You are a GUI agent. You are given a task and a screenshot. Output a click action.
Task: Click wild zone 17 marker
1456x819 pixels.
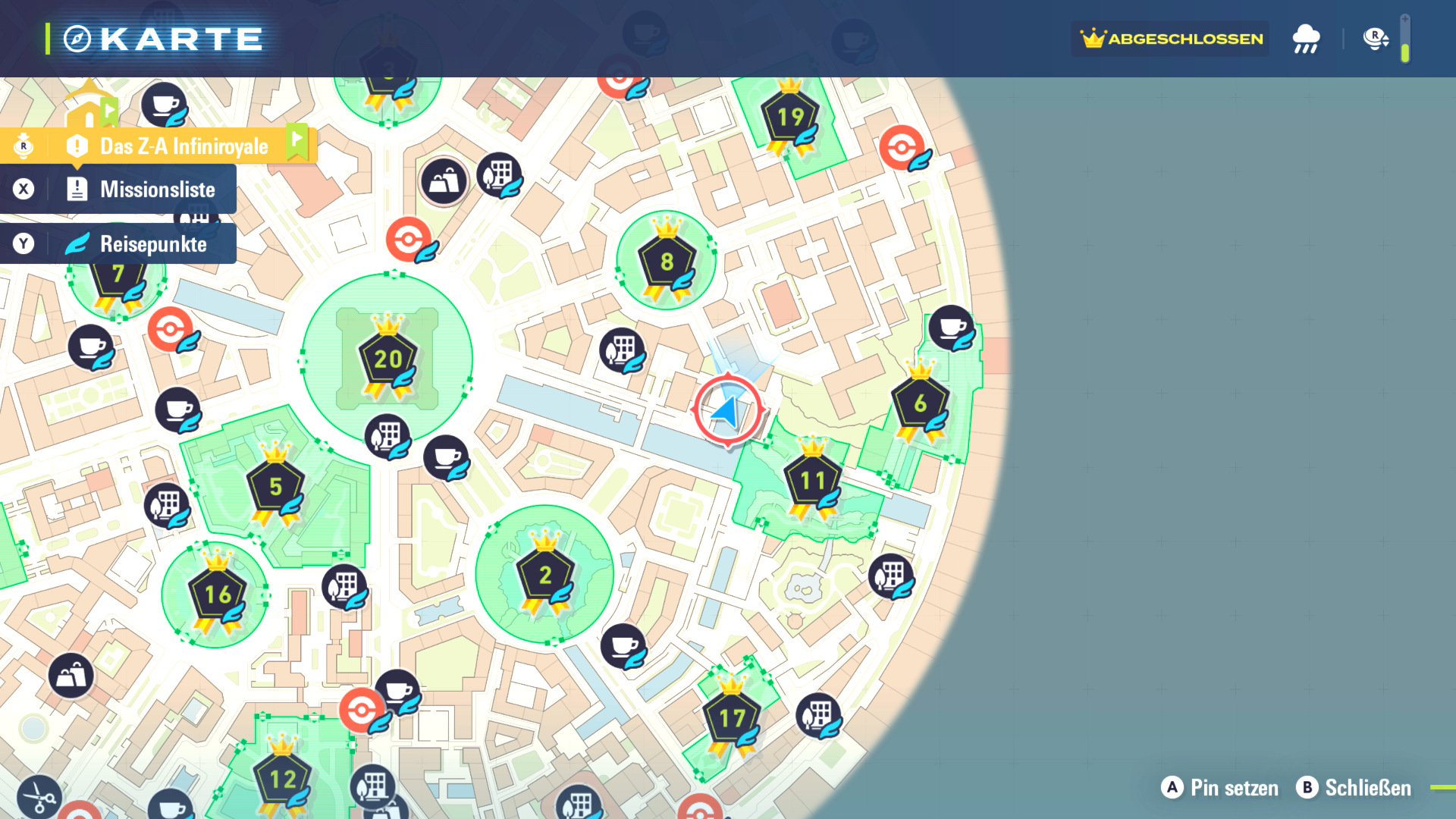click(x=732, y=717)
